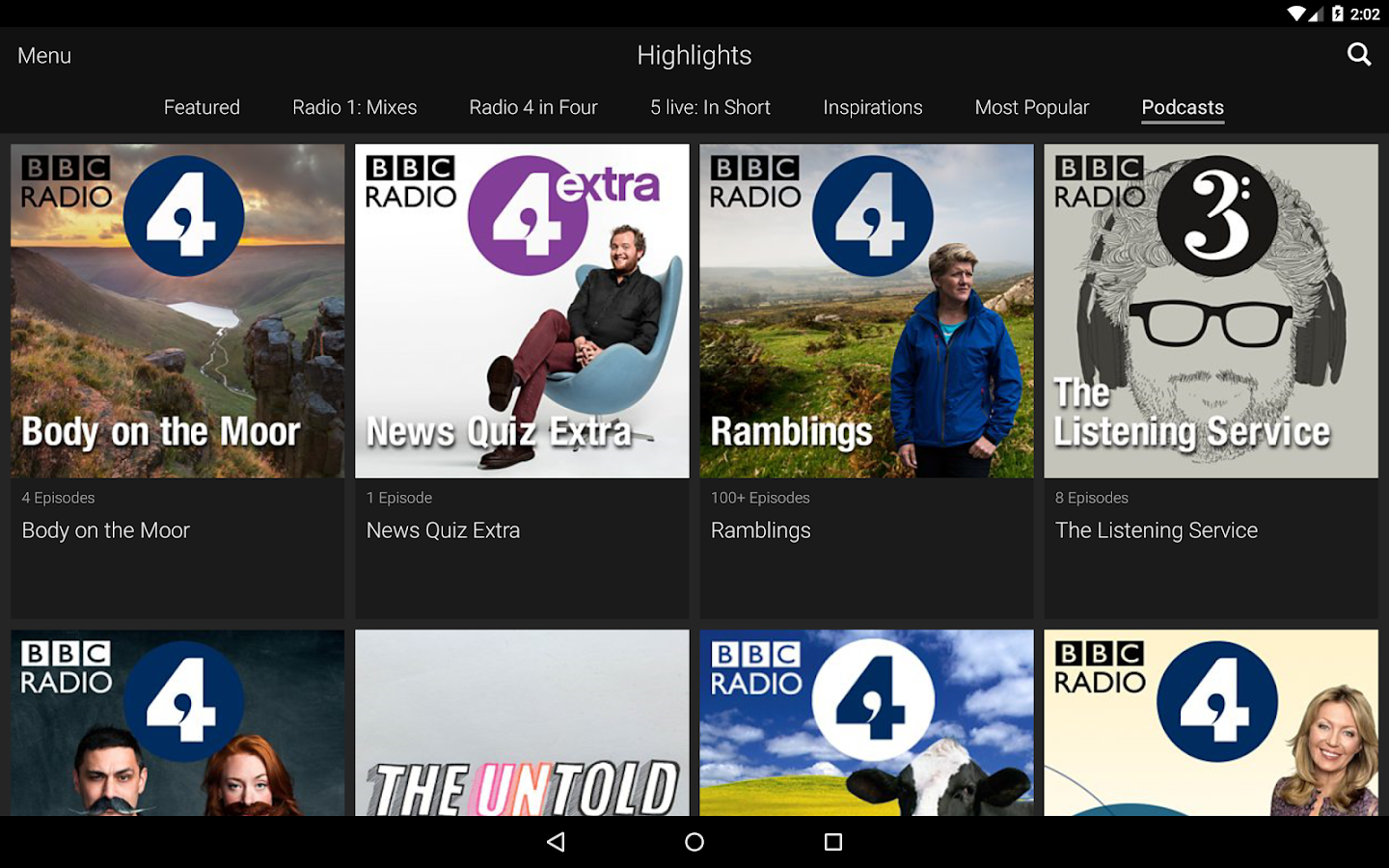Switch to the Radio 1: Mixes tab
The width and height of the screenshot is (1389, 868).
pyautogui.click(x=355, y=107)
